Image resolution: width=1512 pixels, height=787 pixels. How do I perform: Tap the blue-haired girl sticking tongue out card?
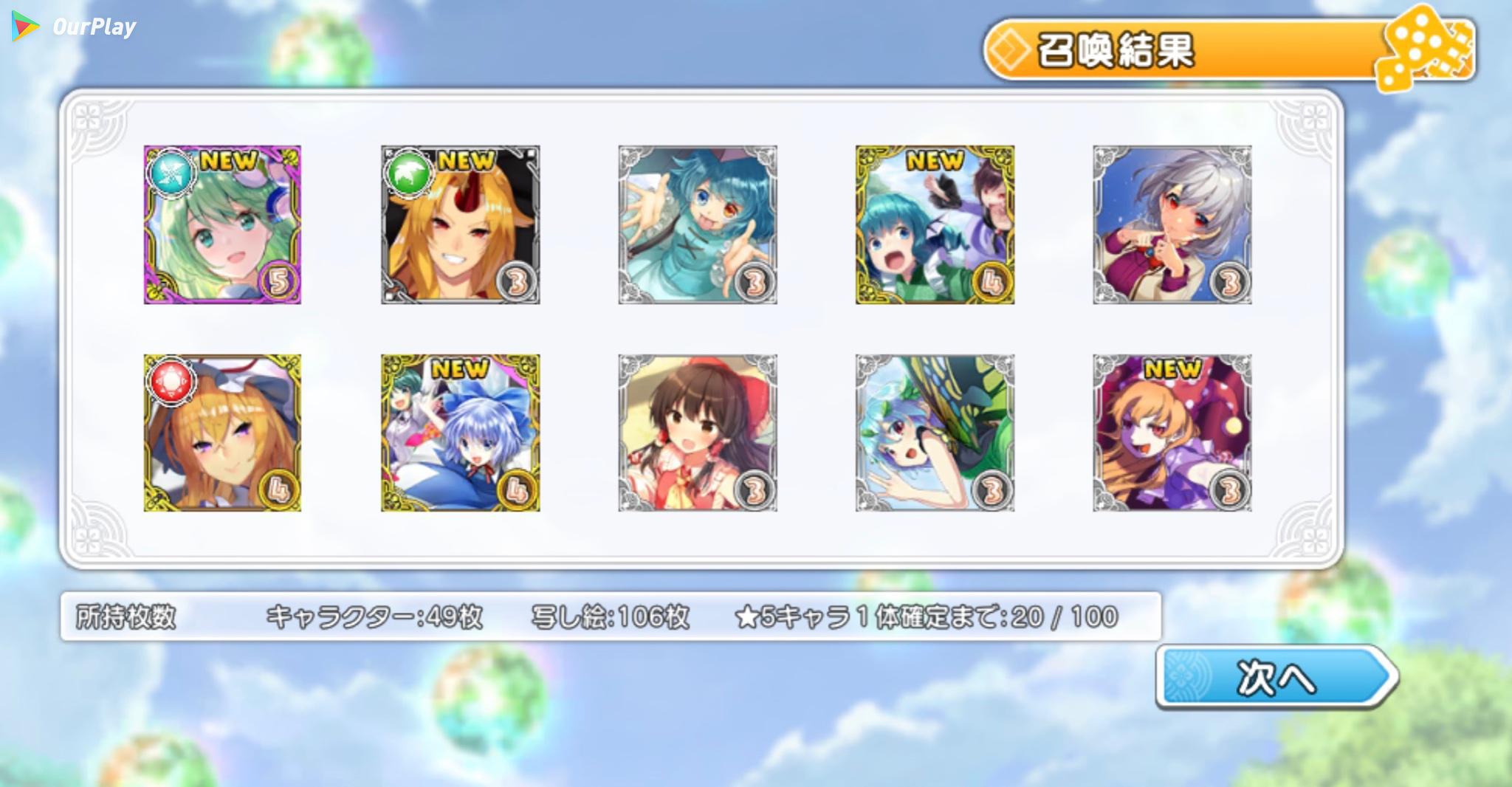[x=698, y=224]
